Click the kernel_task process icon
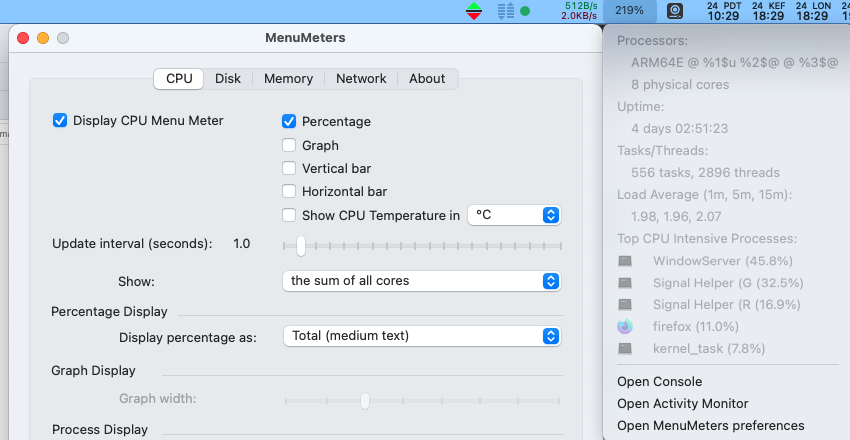850x440 pixels. 625,348
